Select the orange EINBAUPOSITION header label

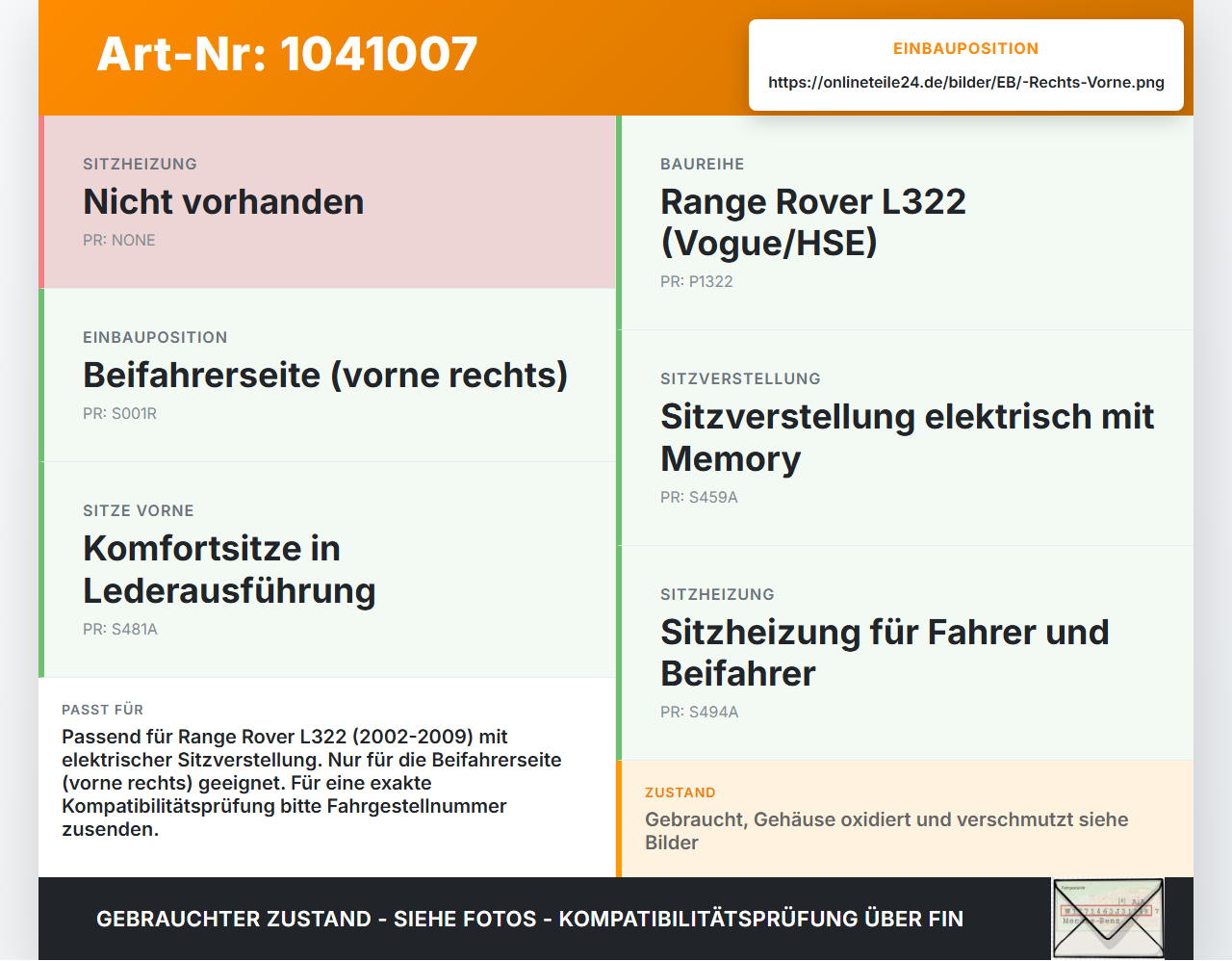click(x=966, y=48)
